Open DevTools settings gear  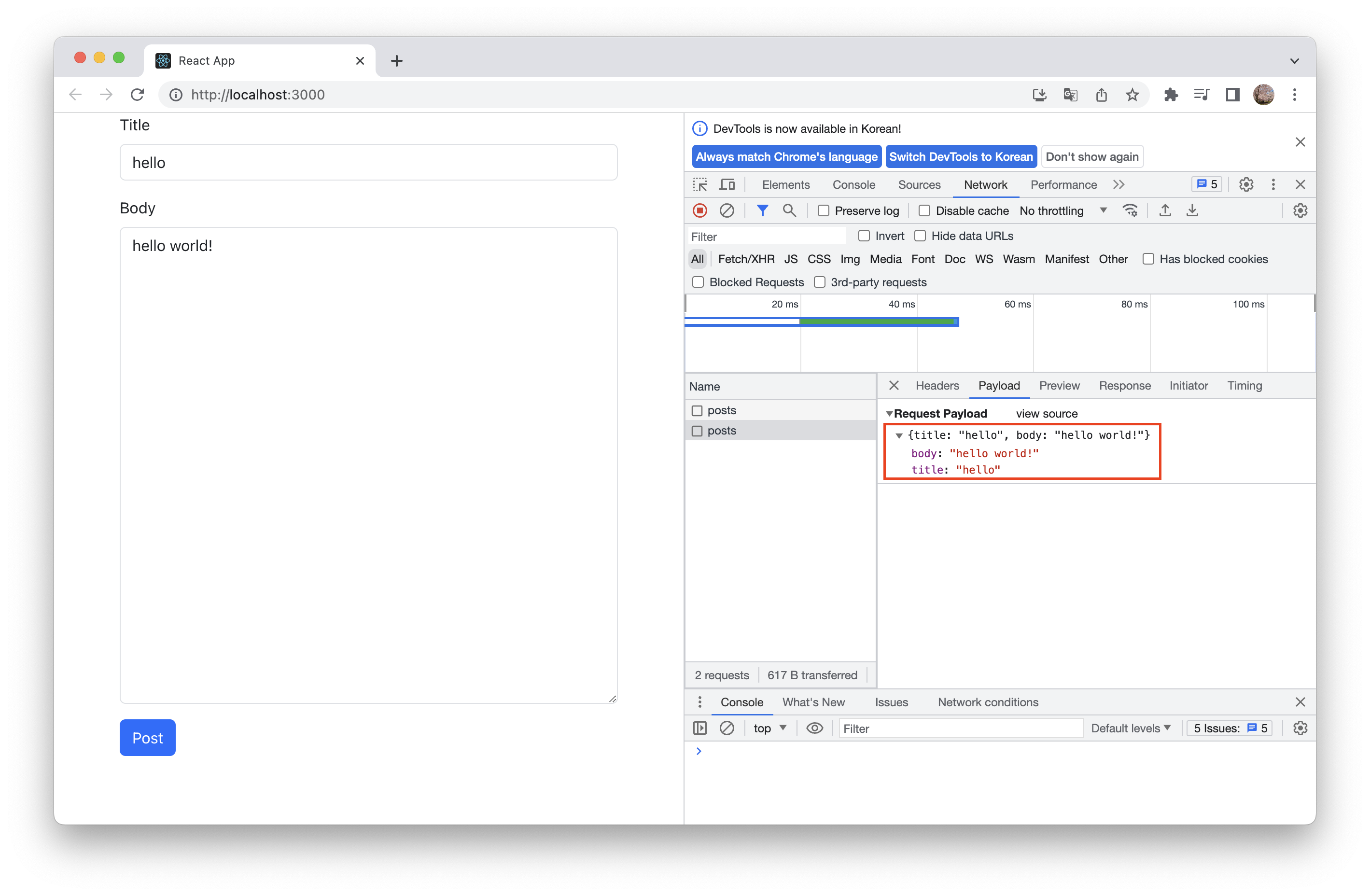[x=1246, y=184]
